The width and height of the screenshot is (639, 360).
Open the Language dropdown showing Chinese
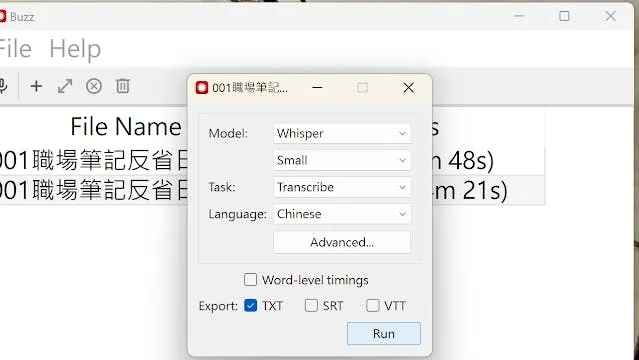342,214
